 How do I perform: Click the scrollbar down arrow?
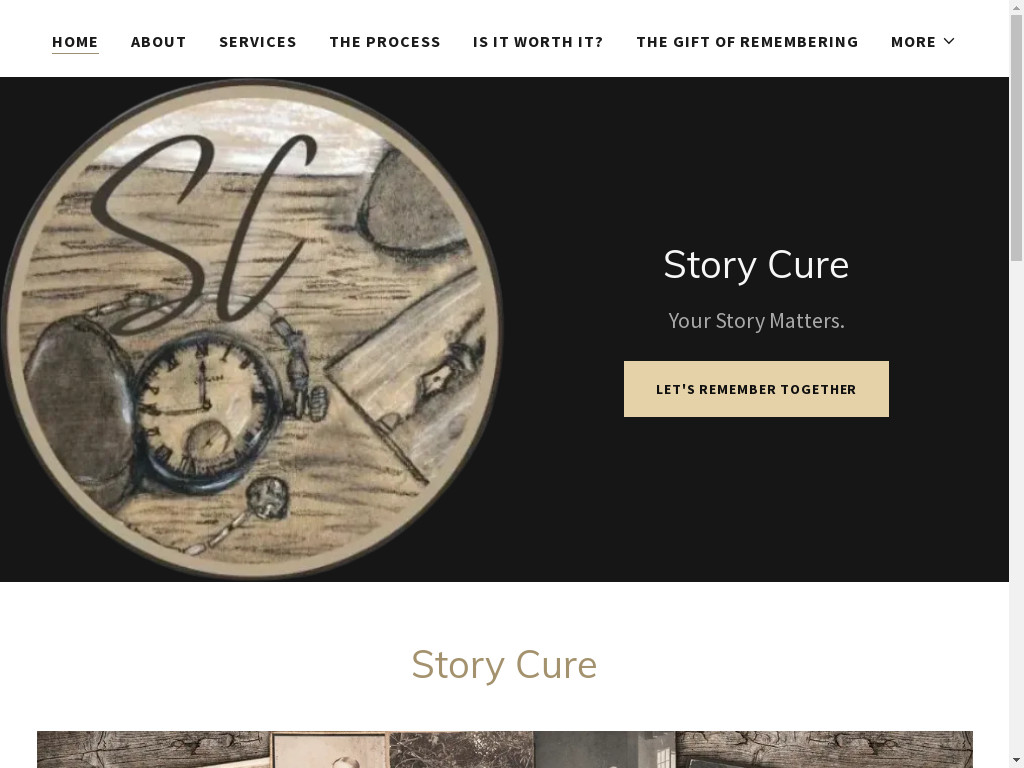pyautogui.click(x=1016, y=761)
